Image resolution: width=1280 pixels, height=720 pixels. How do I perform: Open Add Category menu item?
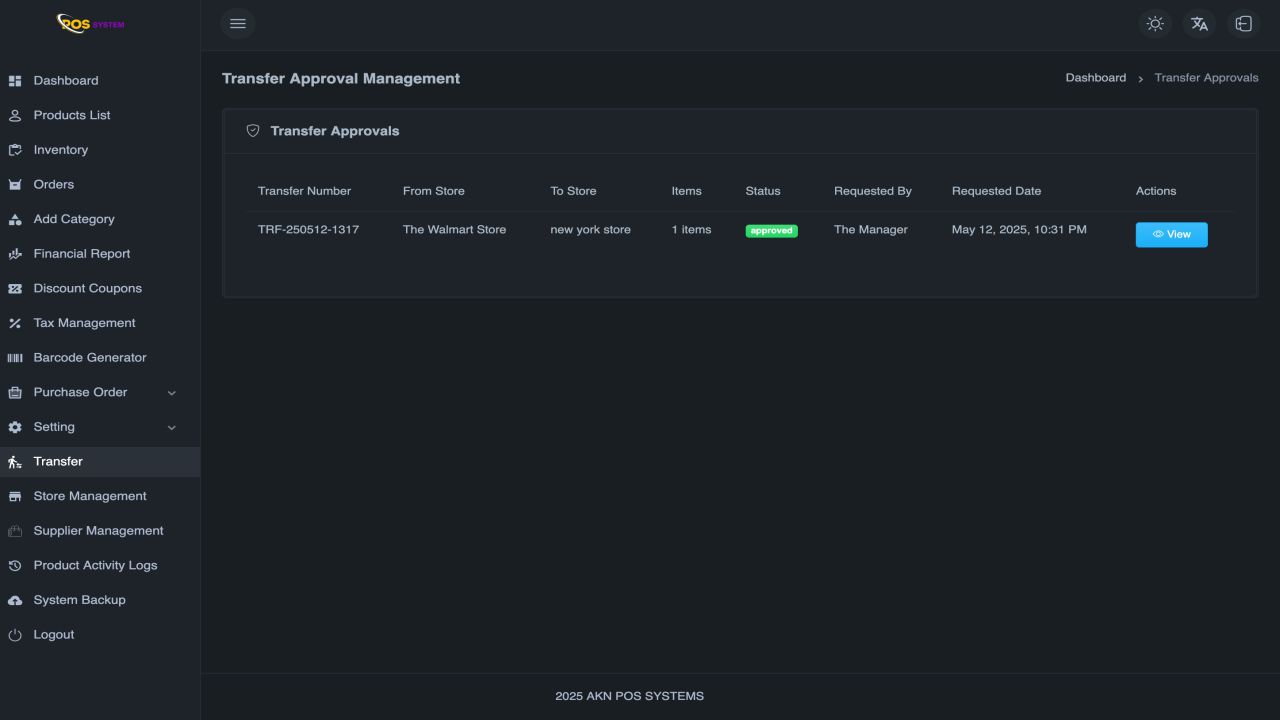point(74,219)
